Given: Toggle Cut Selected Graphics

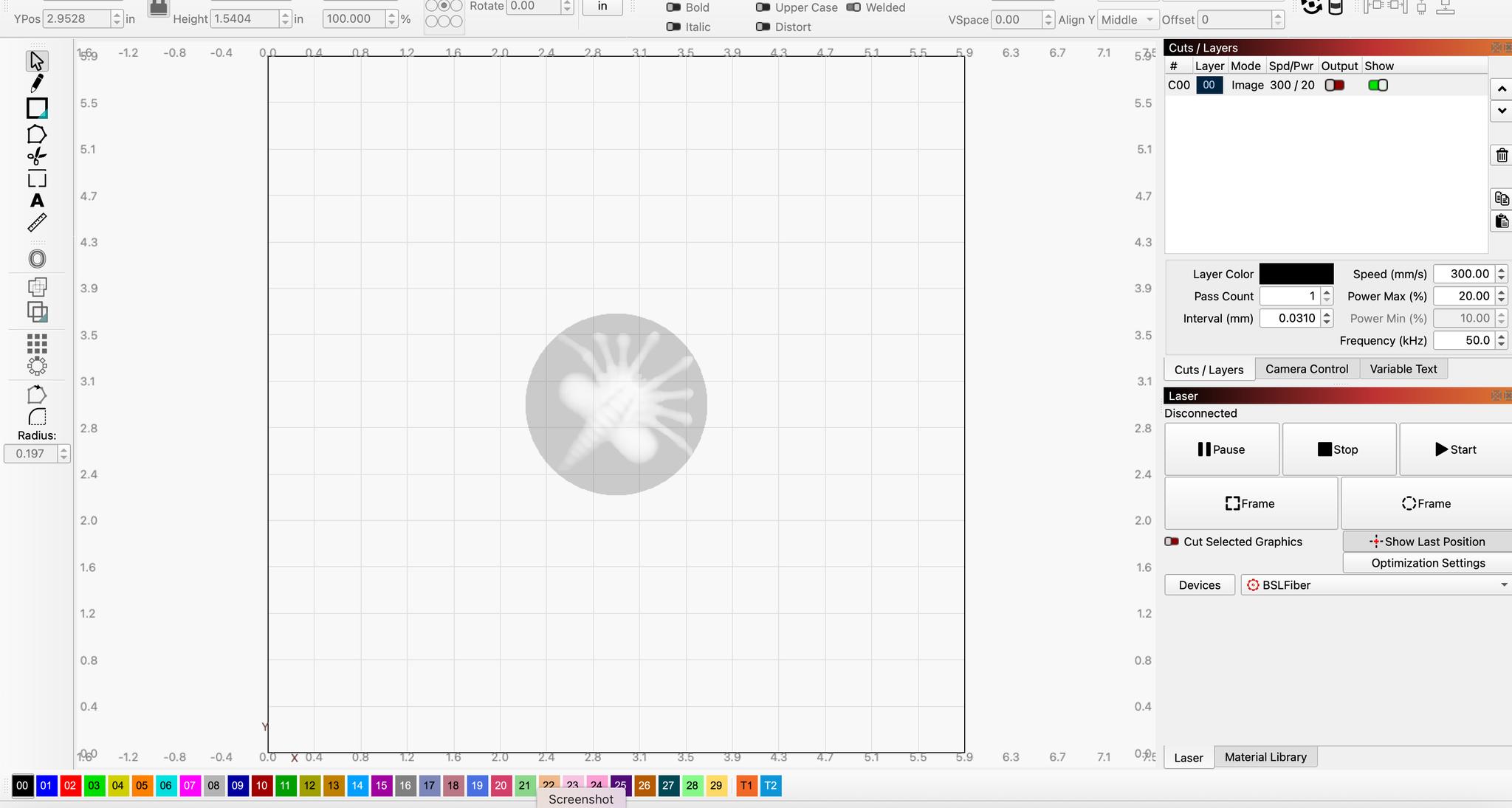Looking at the screenshot, I should 1172,542.
